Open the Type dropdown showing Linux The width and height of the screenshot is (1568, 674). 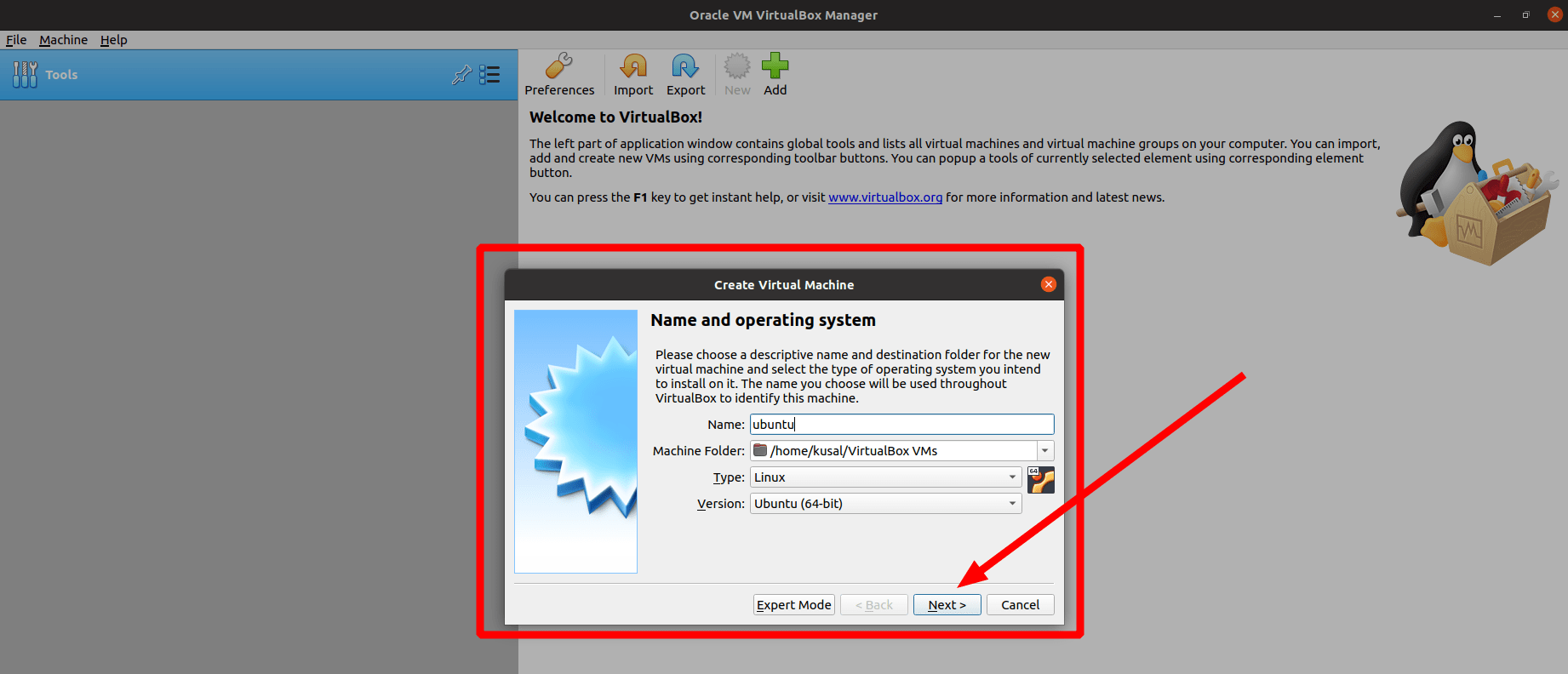(885, 477)
